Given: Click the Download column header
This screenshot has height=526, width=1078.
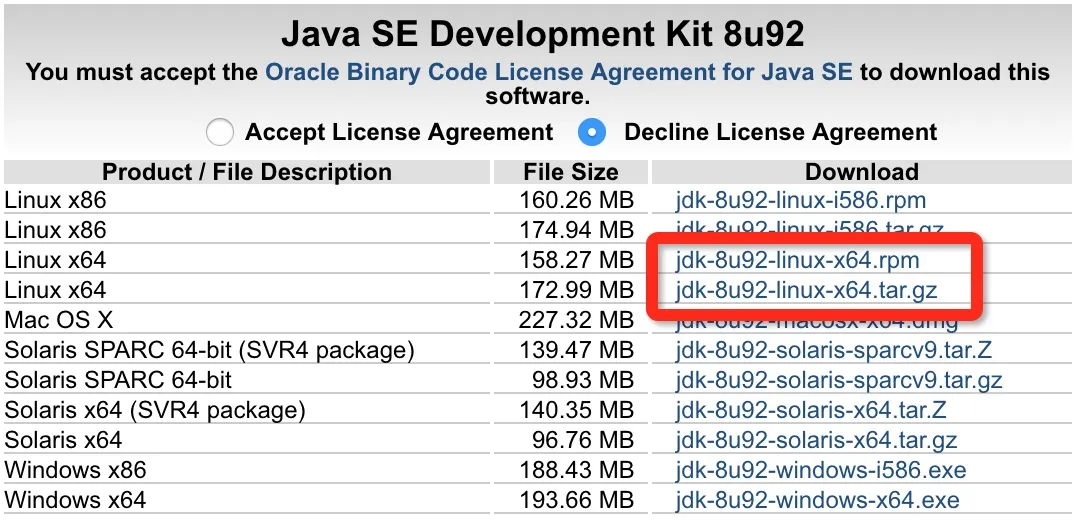Looking at the screenshot, I should click(x=861, y=172).
